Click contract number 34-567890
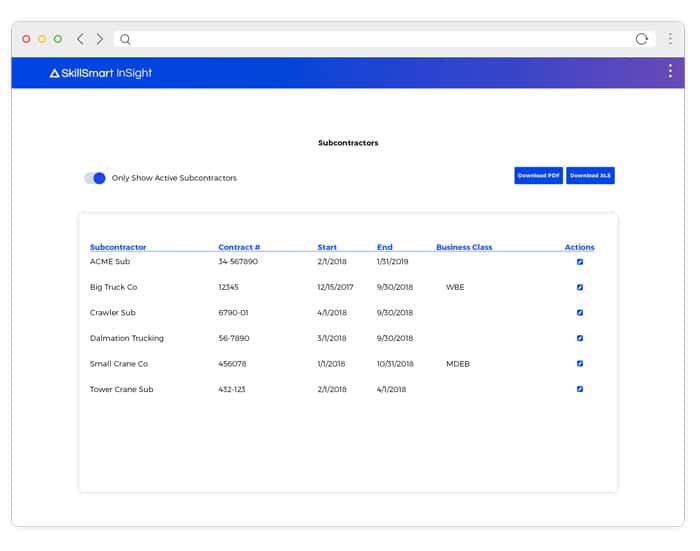 [x=238, y=261]
